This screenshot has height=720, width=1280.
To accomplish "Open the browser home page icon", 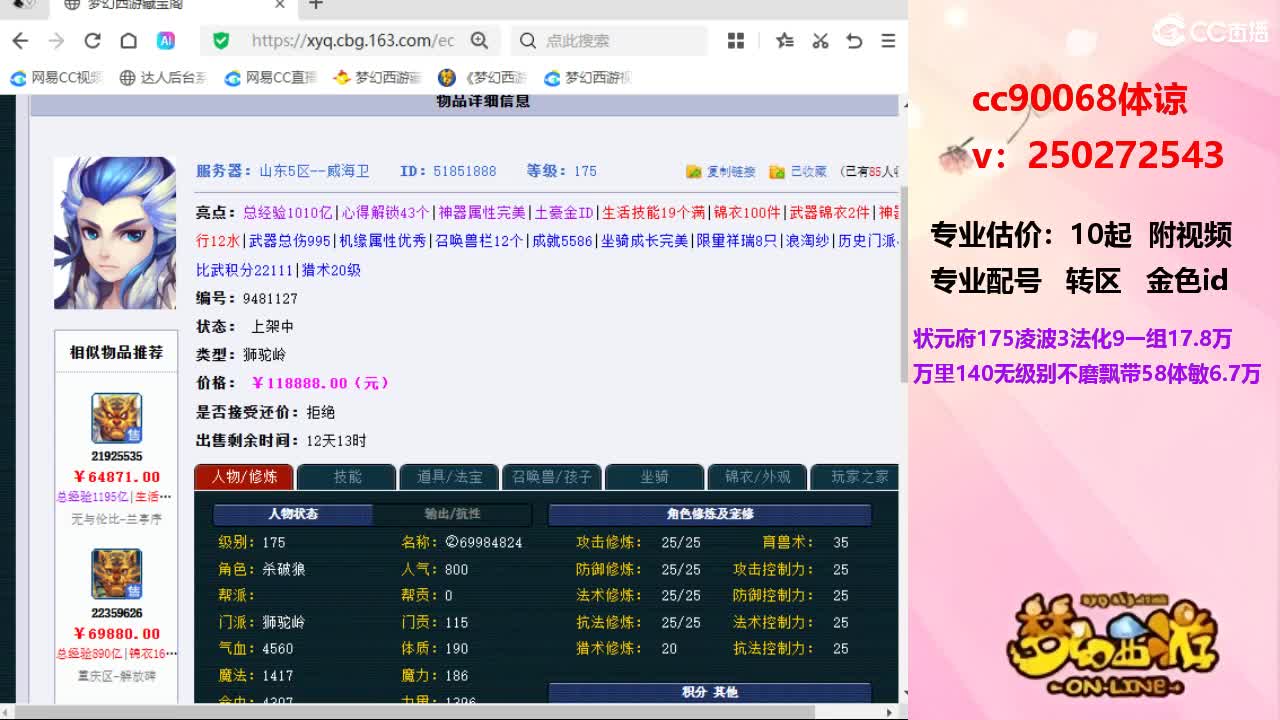I will tap(128, 41).
